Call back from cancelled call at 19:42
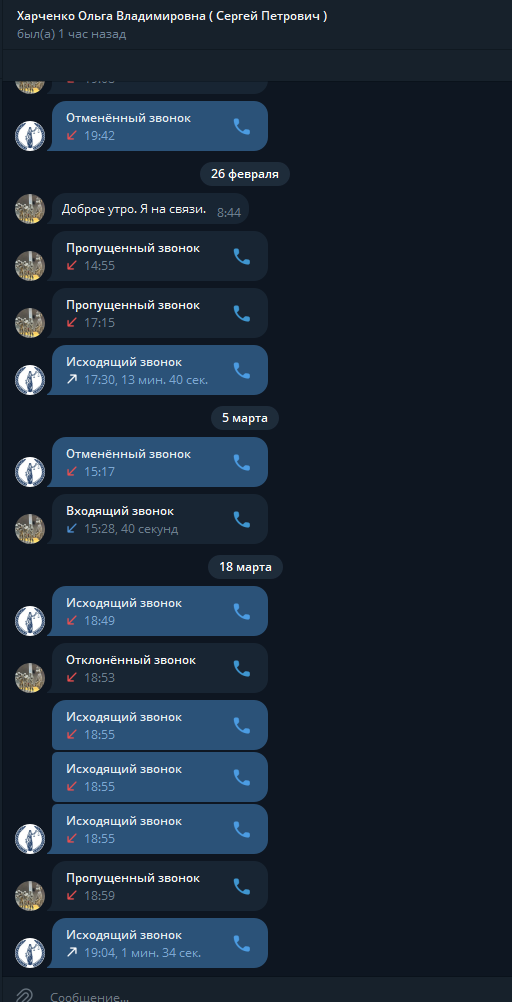This screenshot has width=512, height=1002. point(242,127)
